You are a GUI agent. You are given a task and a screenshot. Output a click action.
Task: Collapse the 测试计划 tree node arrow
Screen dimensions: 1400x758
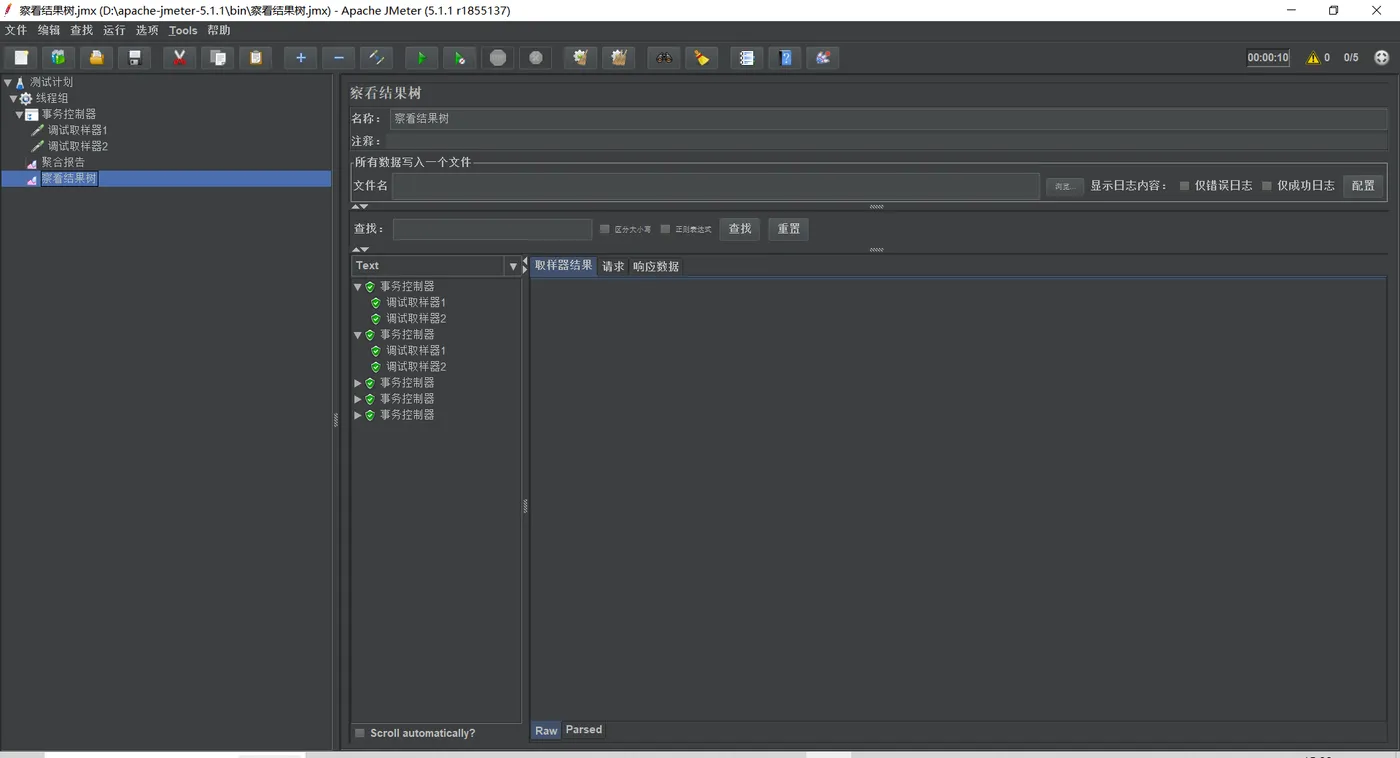8,83
